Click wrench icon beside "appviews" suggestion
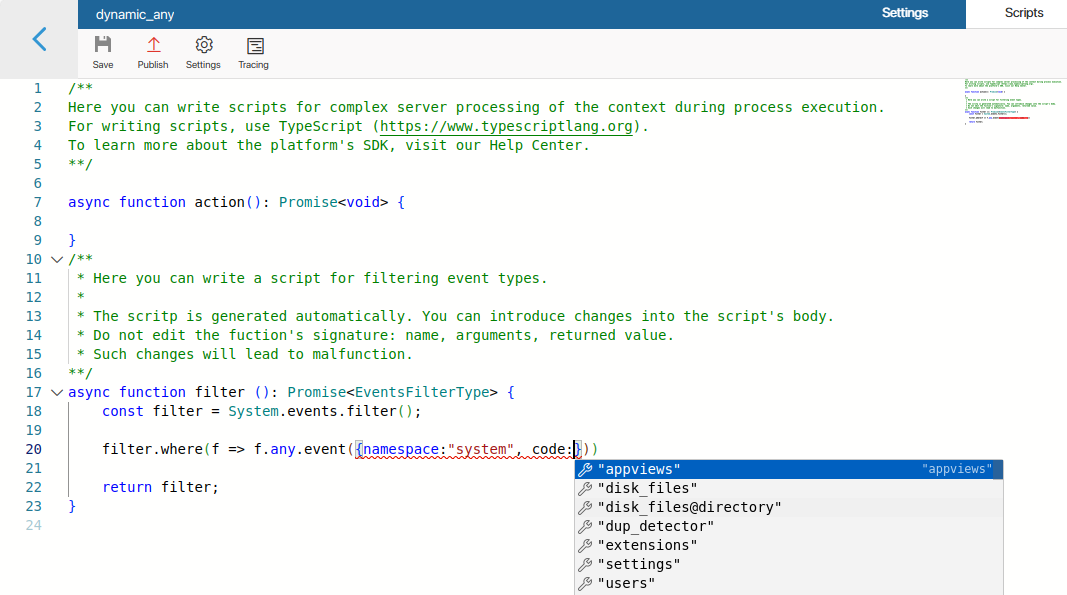Viewport: 1067px width, 595px height. coord(586,469)
